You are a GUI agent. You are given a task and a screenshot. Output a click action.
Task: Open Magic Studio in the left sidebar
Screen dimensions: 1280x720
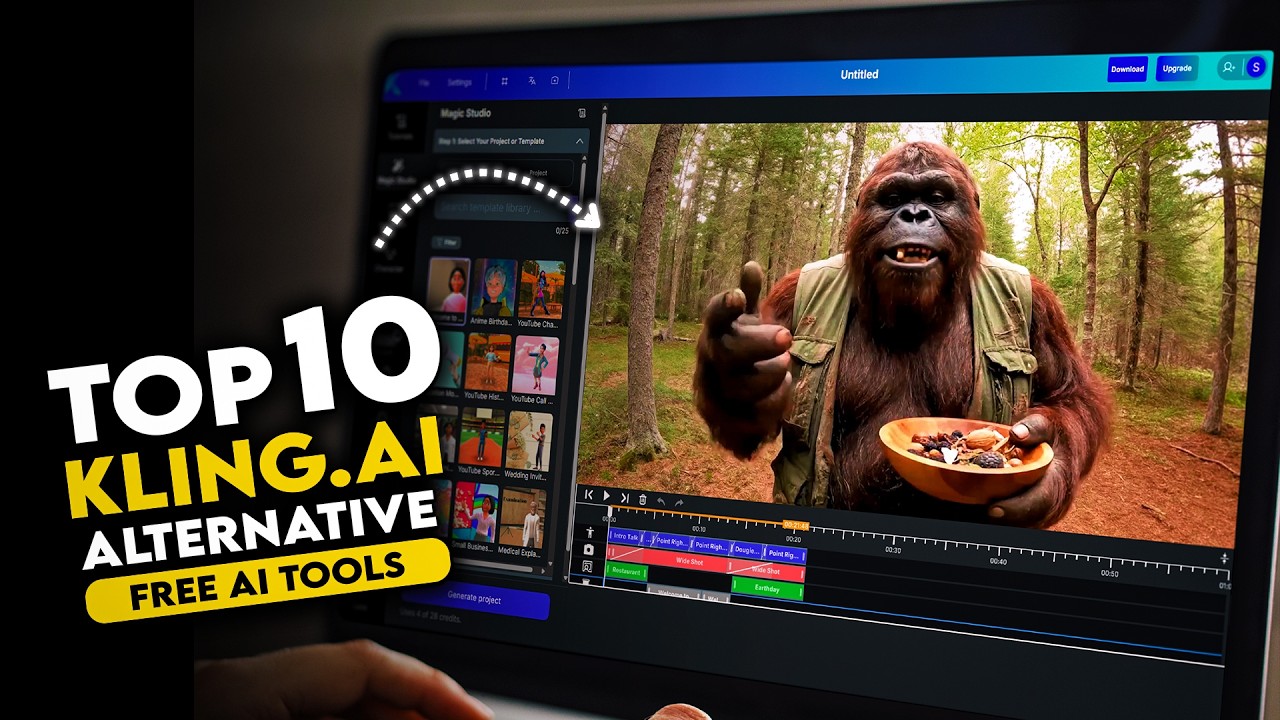[397, 171]
